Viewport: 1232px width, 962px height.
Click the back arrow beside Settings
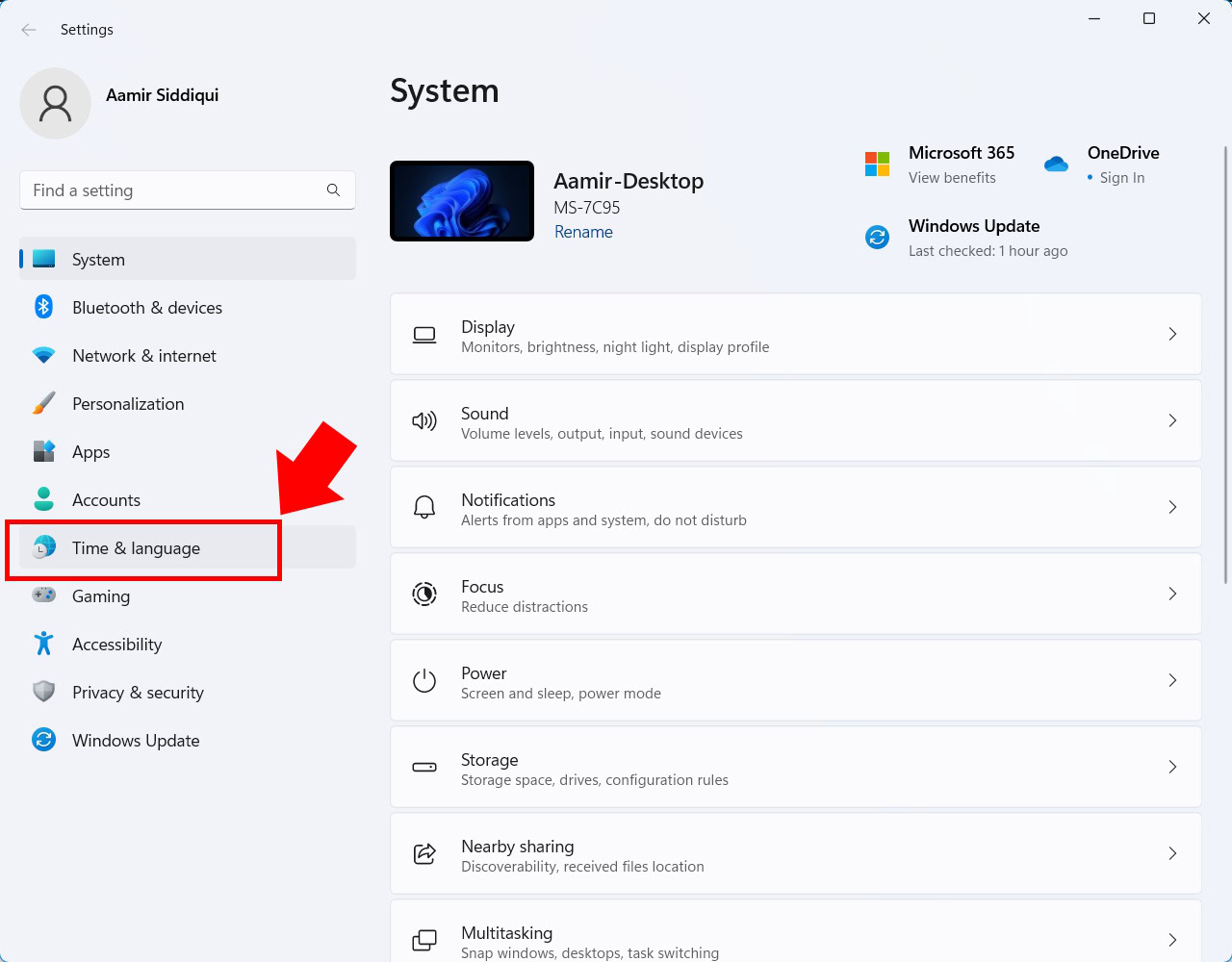[x=29, y=30]
